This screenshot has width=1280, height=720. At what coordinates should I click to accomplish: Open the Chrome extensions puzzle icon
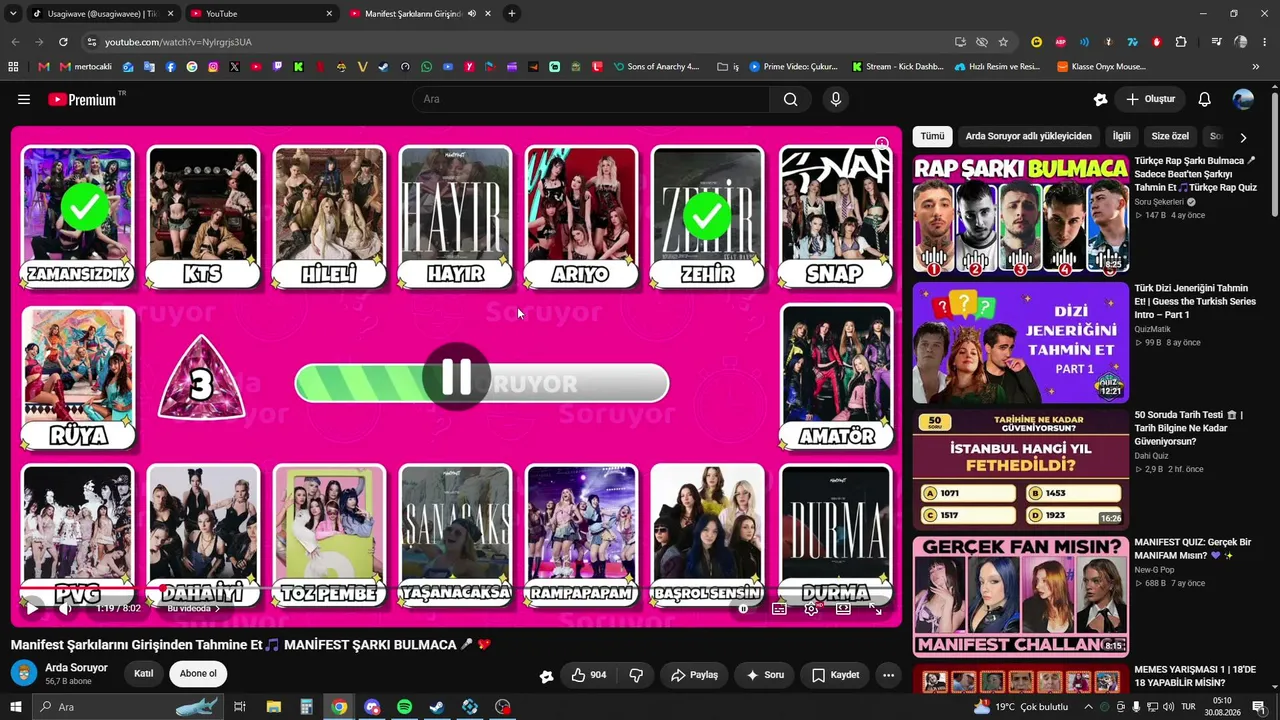(1181, 42)
